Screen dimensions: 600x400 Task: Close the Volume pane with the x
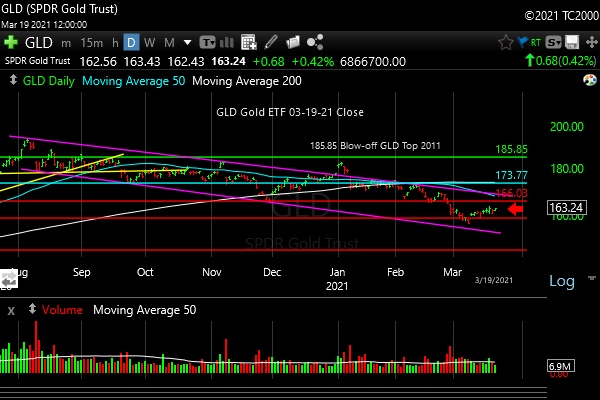[x=11, y=311]
